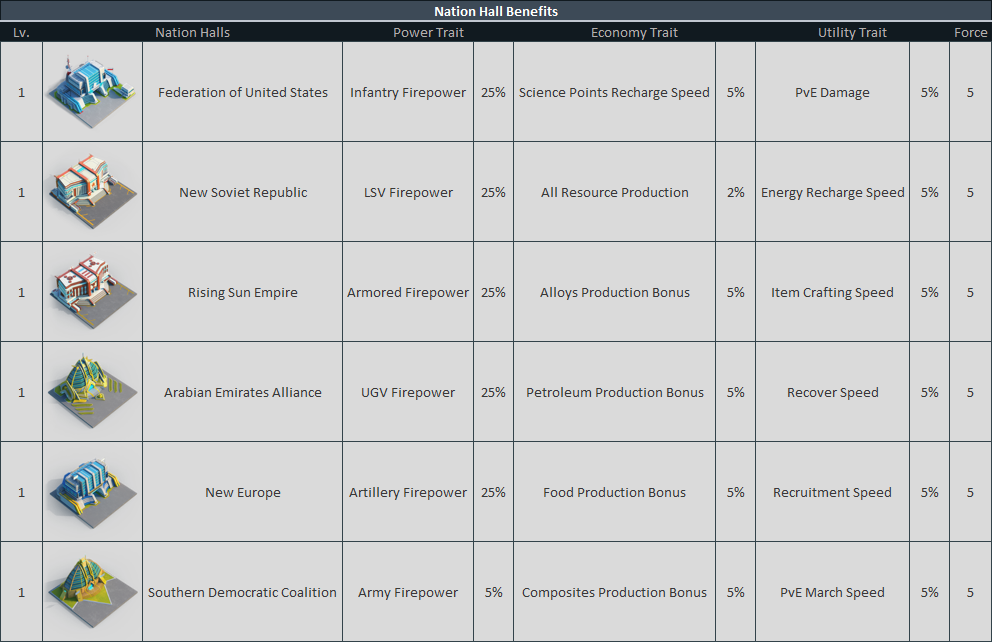Click the 5% value beside Food Production Bonus

coord(735,492)
